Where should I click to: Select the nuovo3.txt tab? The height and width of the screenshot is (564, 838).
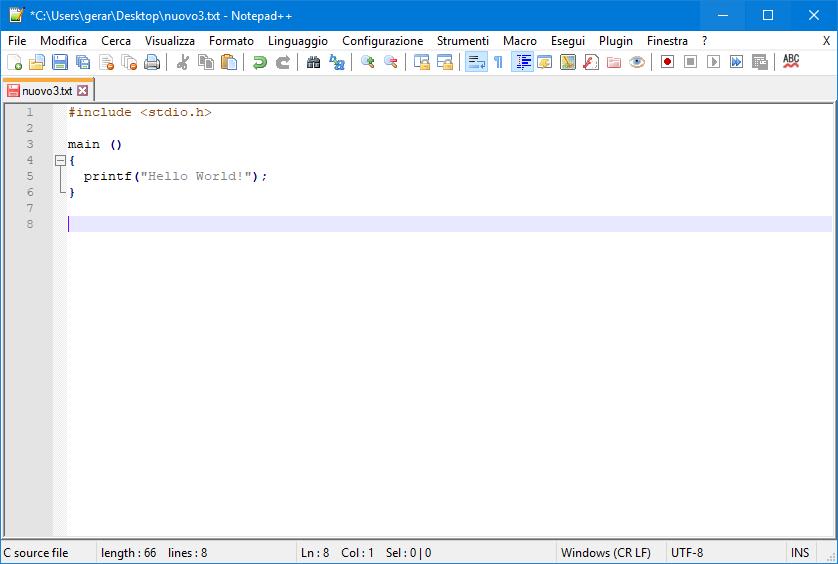(47, 90)
